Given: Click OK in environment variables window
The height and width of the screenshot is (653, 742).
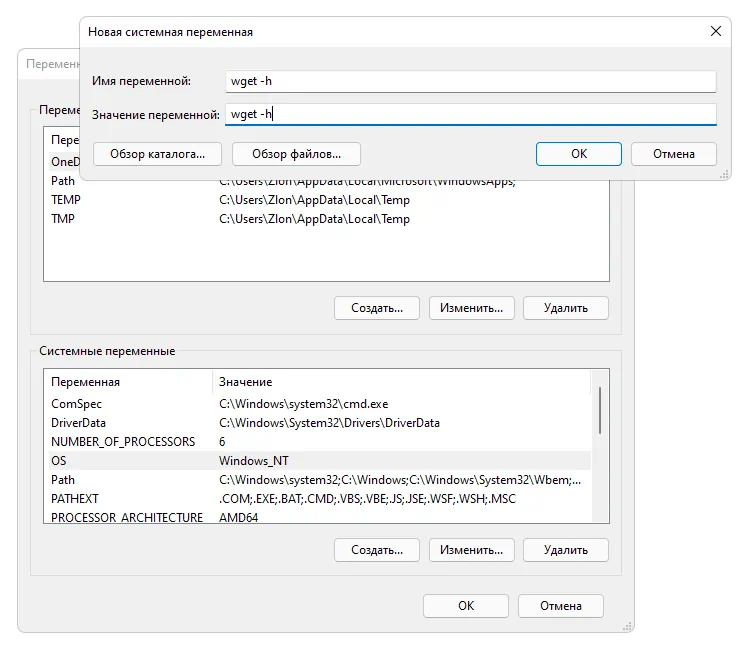Looking at the screenshot, I should click(466, 606).
